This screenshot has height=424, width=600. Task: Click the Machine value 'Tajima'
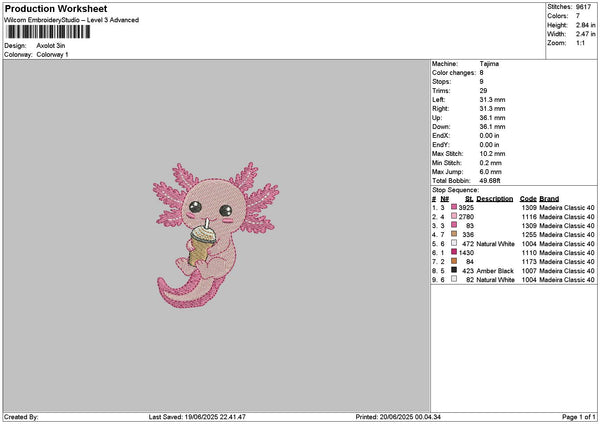[489, 64]
